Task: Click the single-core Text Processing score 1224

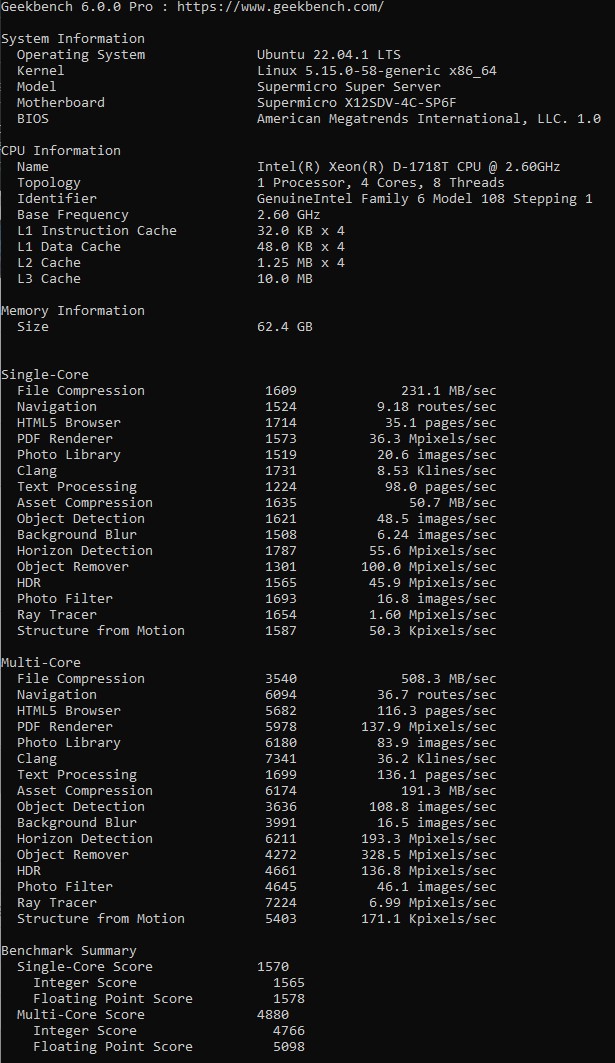Action: [x=281, y=487]
